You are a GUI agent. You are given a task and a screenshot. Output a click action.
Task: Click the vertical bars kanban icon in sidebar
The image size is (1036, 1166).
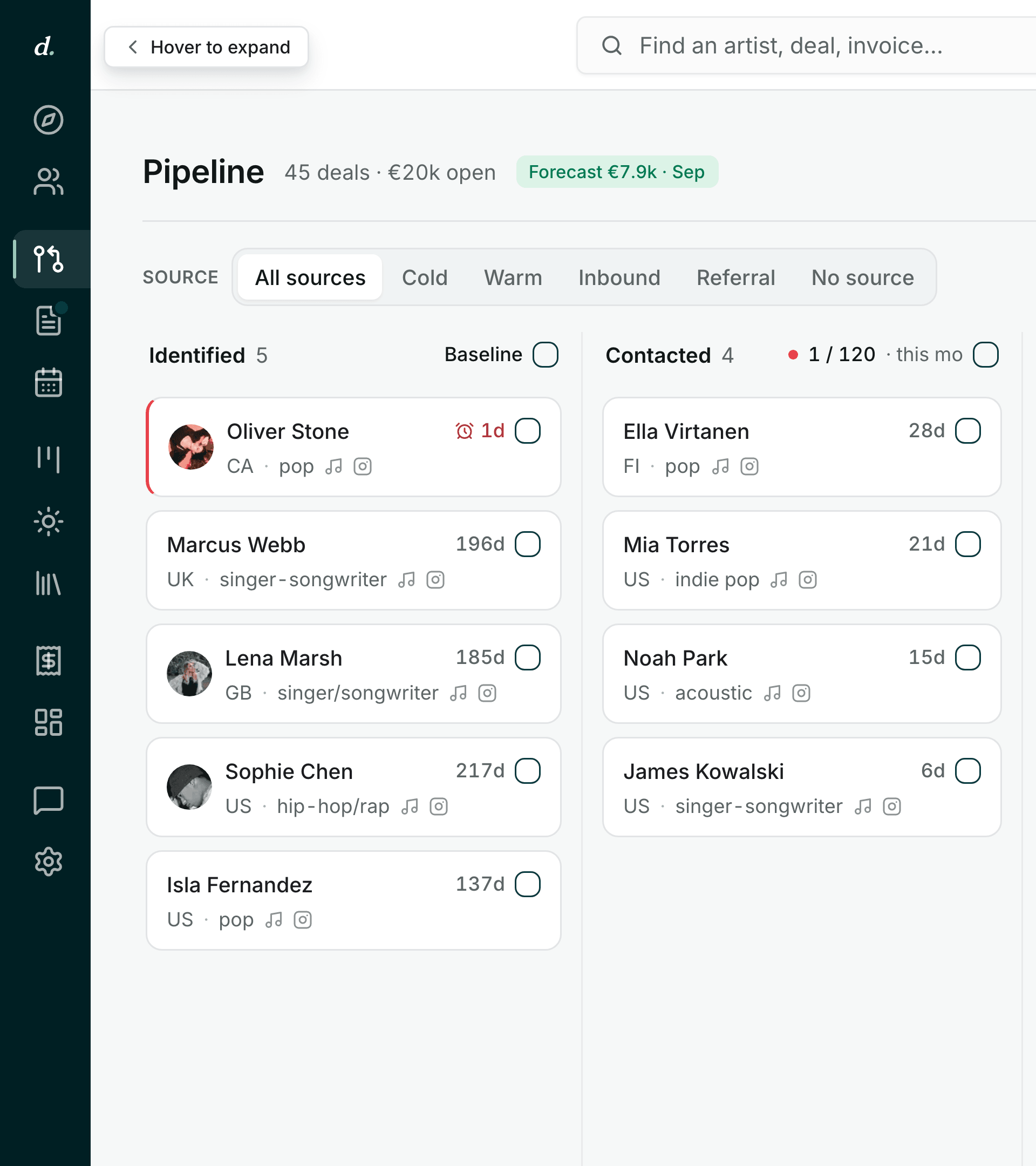tap(49, 460)
